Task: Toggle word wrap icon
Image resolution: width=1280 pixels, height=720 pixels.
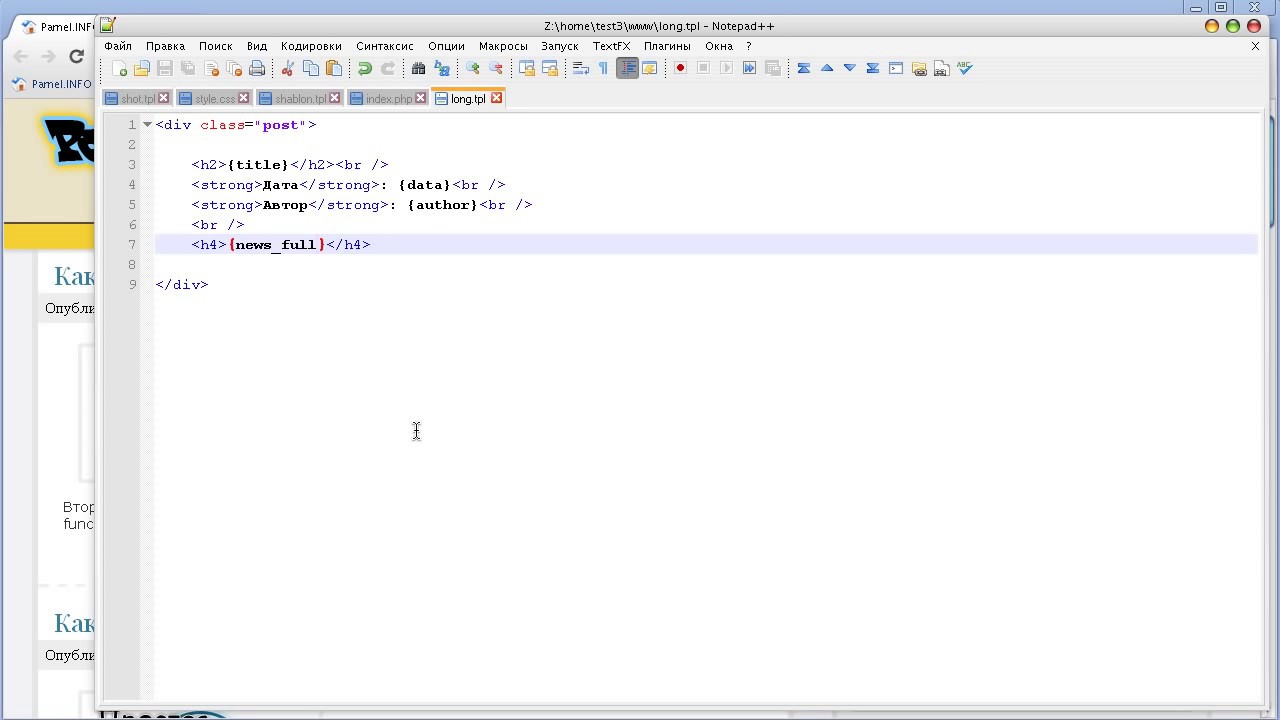Action: tap(581, 68)
